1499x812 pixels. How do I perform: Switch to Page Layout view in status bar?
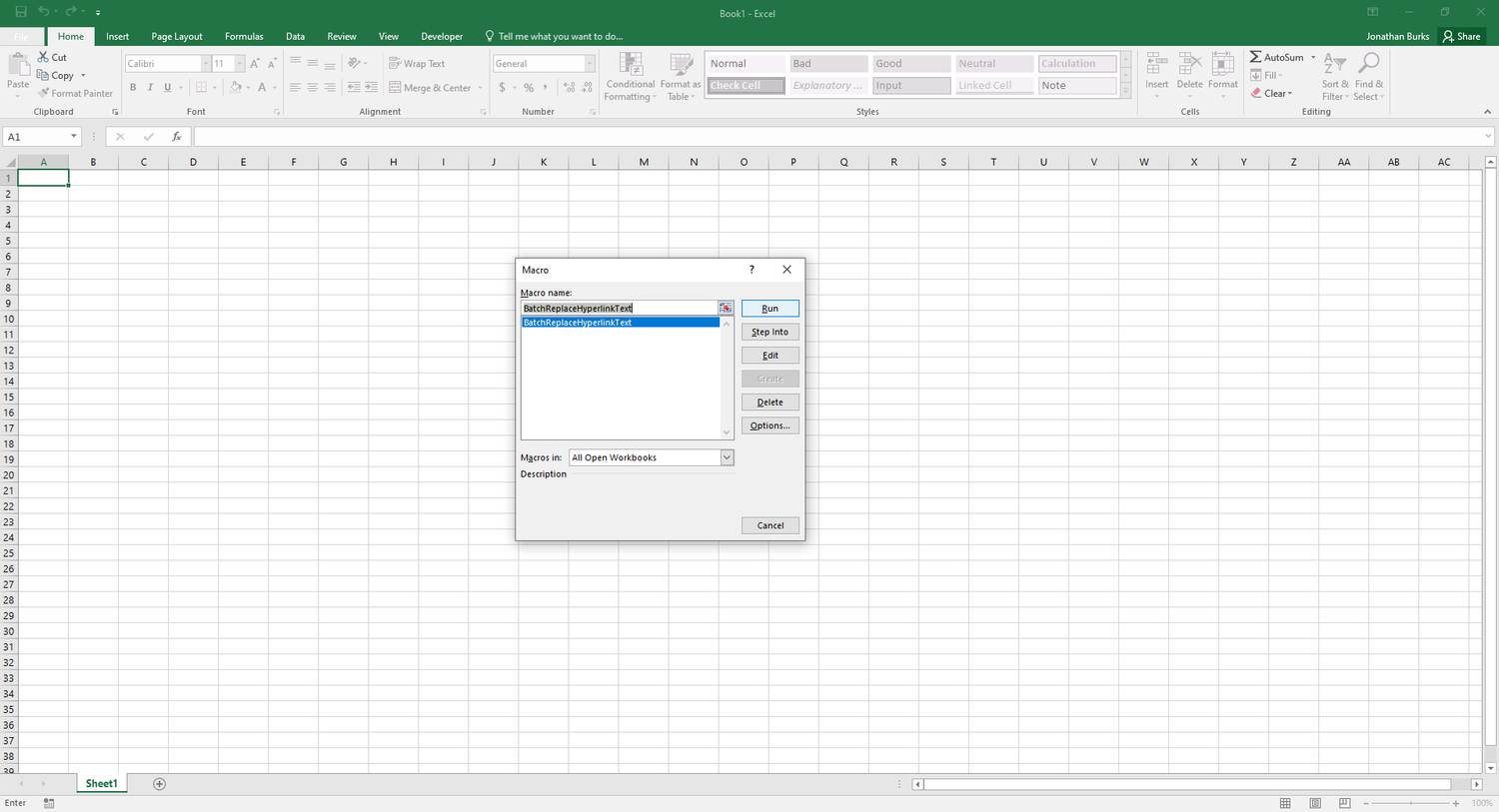[1315, 803]
